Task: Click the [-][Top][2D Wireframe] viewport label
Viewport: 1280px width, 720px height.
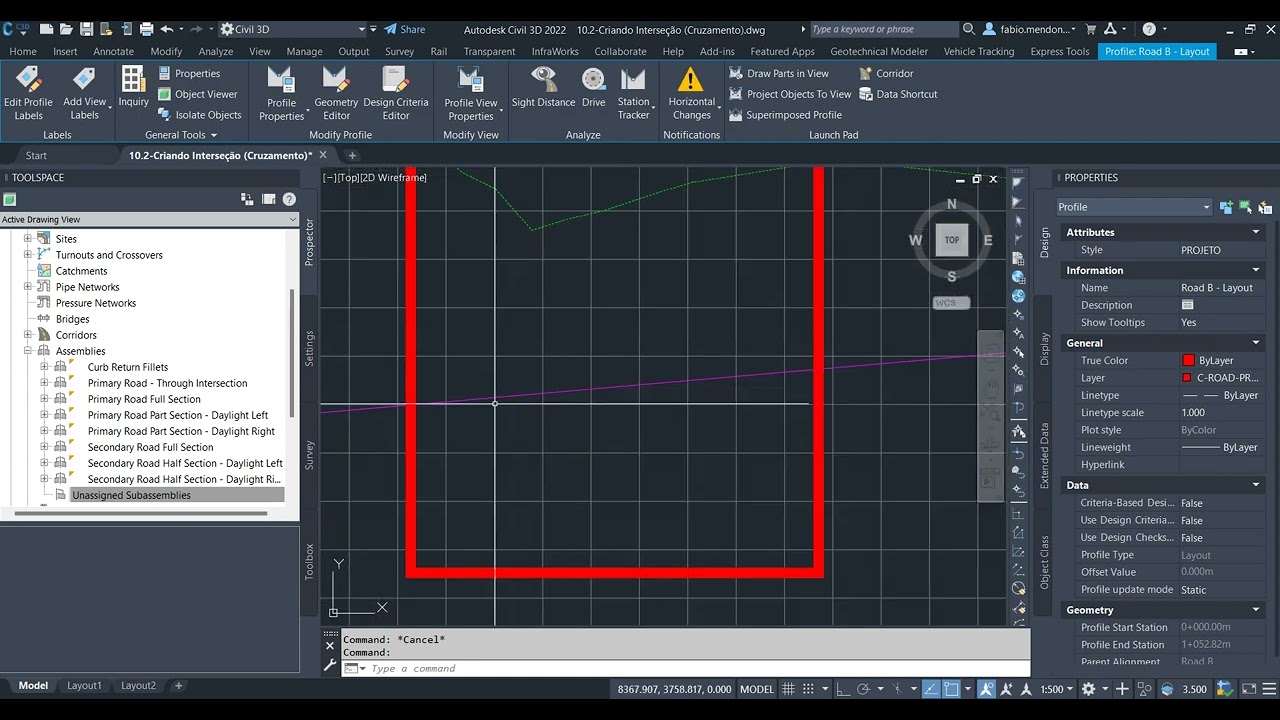Action: pos(375,177)
